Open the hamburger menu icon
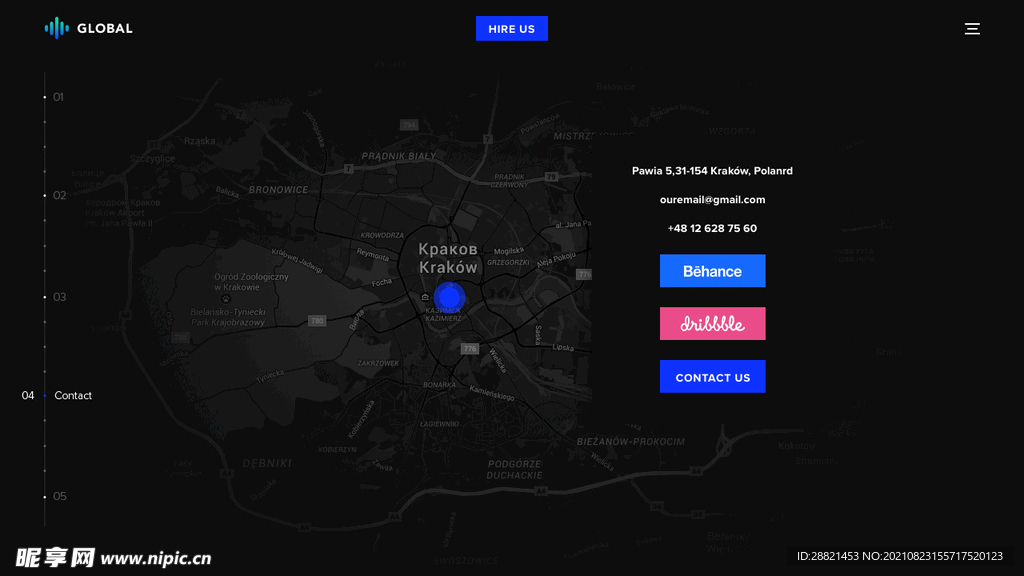 (x=972, y=29)
